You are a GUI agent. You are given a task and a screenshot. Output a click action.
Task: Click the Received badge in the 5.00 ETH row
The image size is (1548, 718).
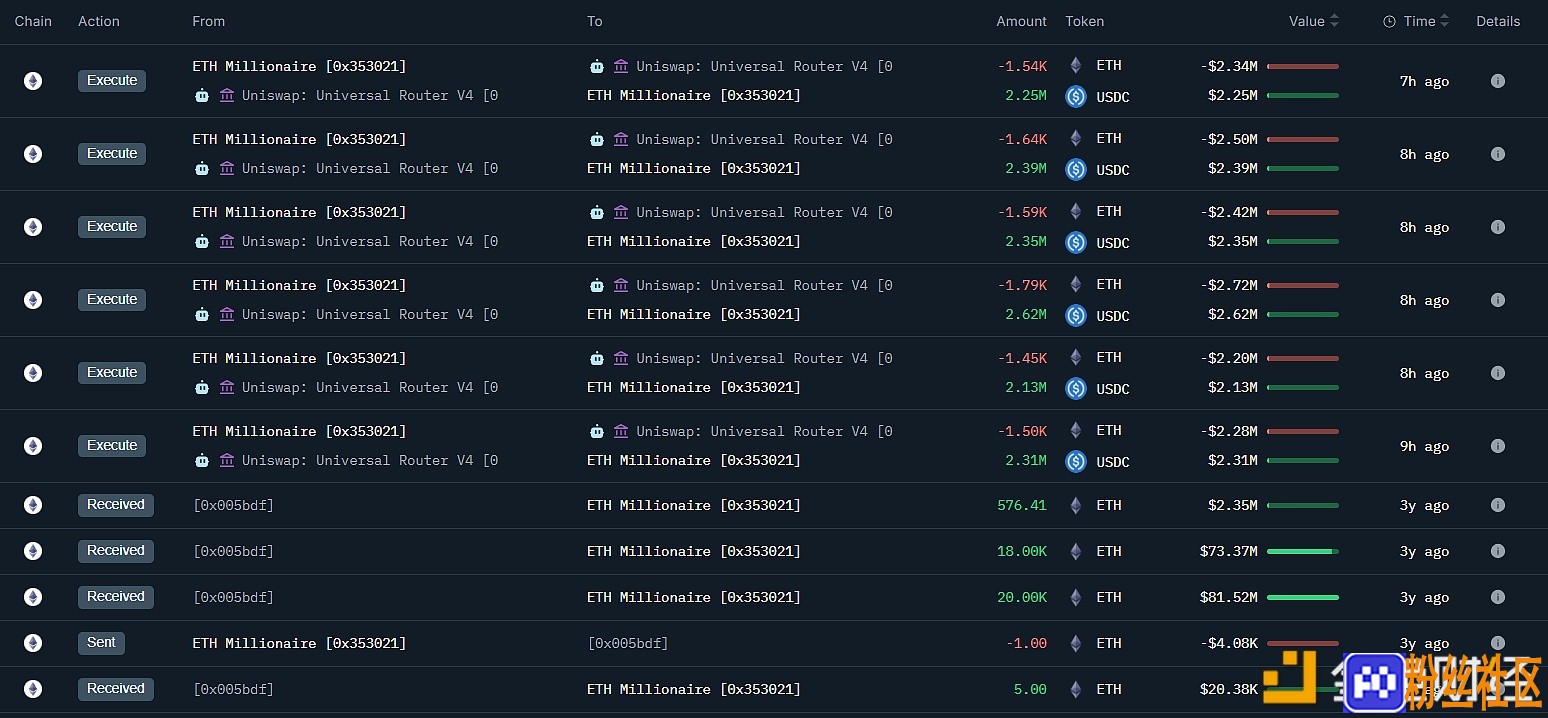pos(116,689)
